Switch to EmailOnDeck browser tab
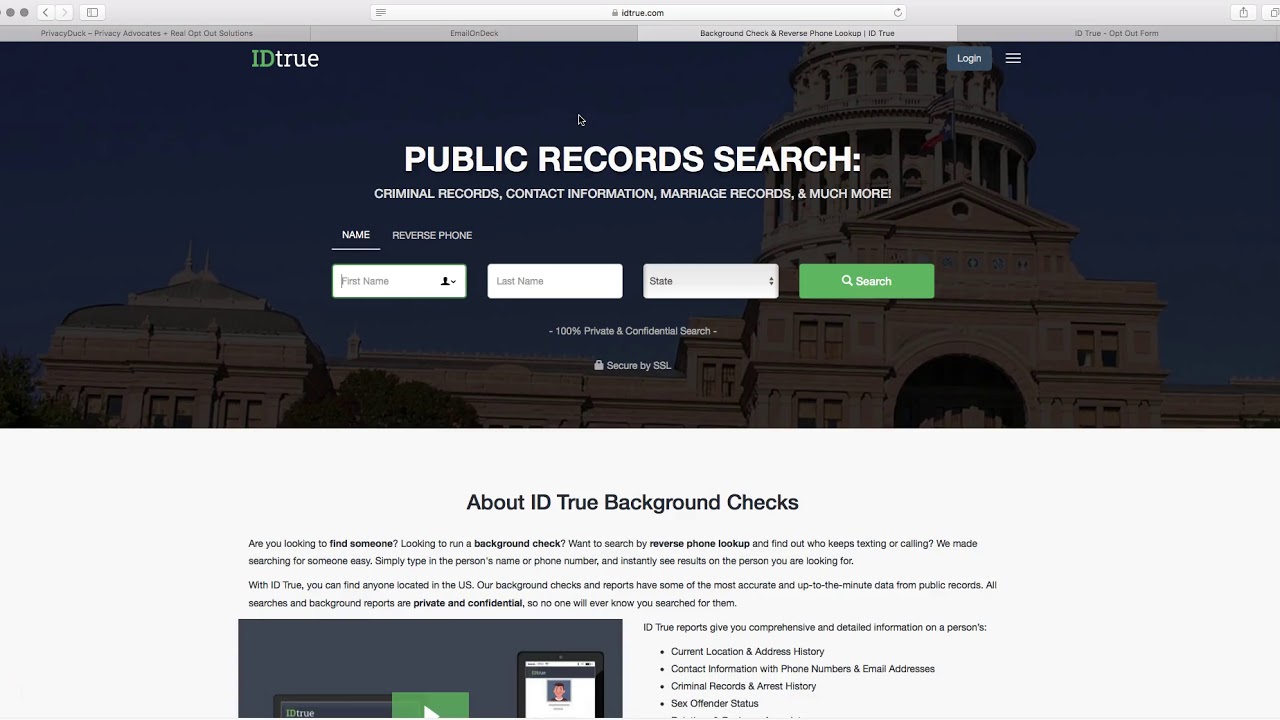The width and height of the screenshot is (1280, 720). click(x=474, y=33)
